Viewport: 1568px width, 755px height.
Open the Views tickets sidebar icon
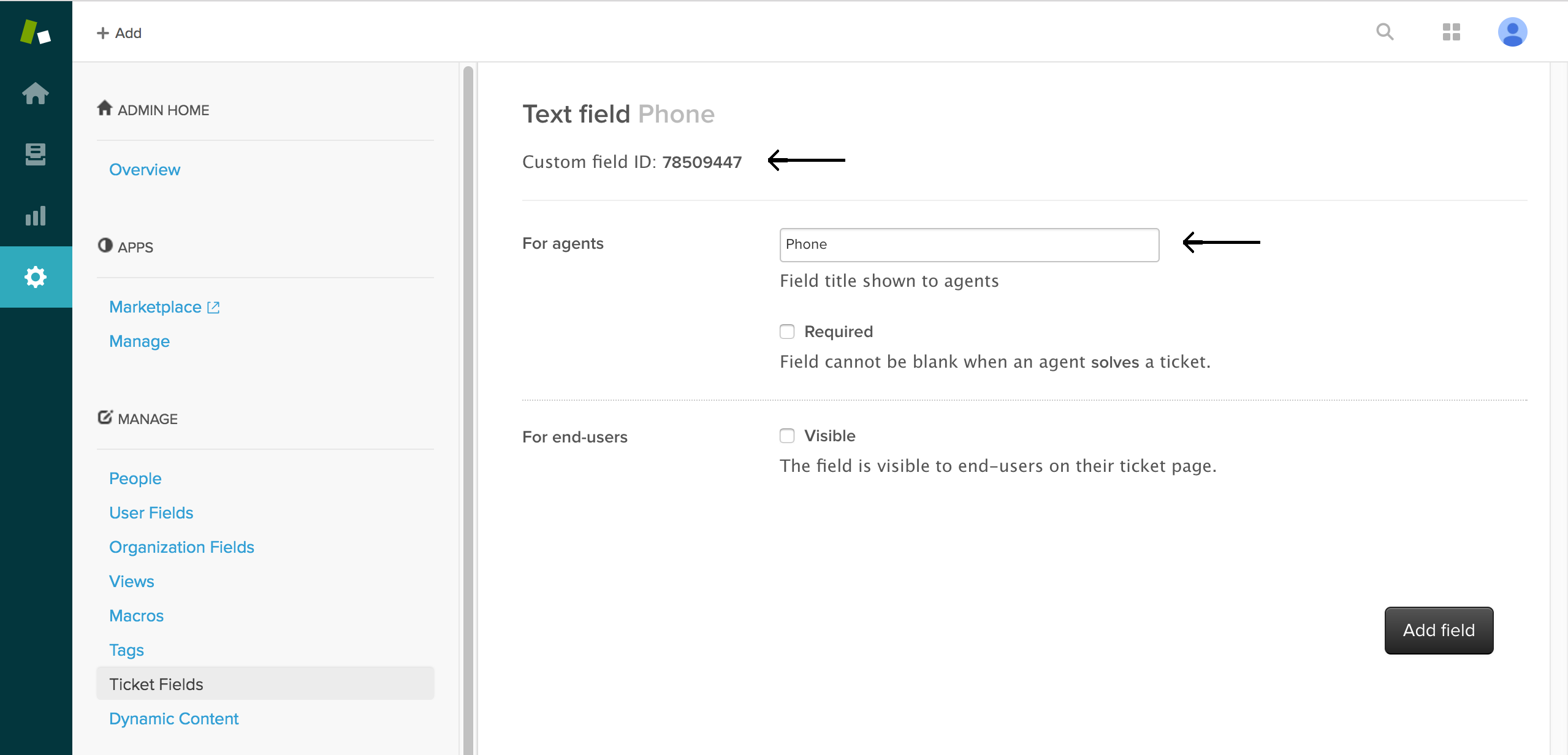click(x=35, y=154)
